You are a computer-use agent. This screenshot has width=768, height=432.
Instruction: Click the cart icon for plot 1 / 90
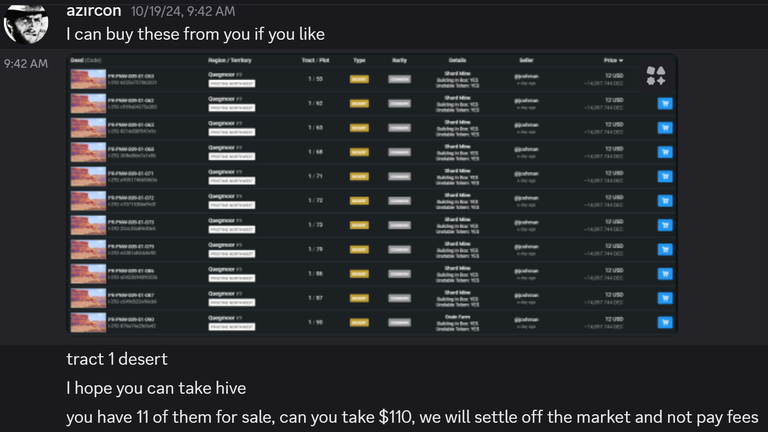click(x=665, y=322)
